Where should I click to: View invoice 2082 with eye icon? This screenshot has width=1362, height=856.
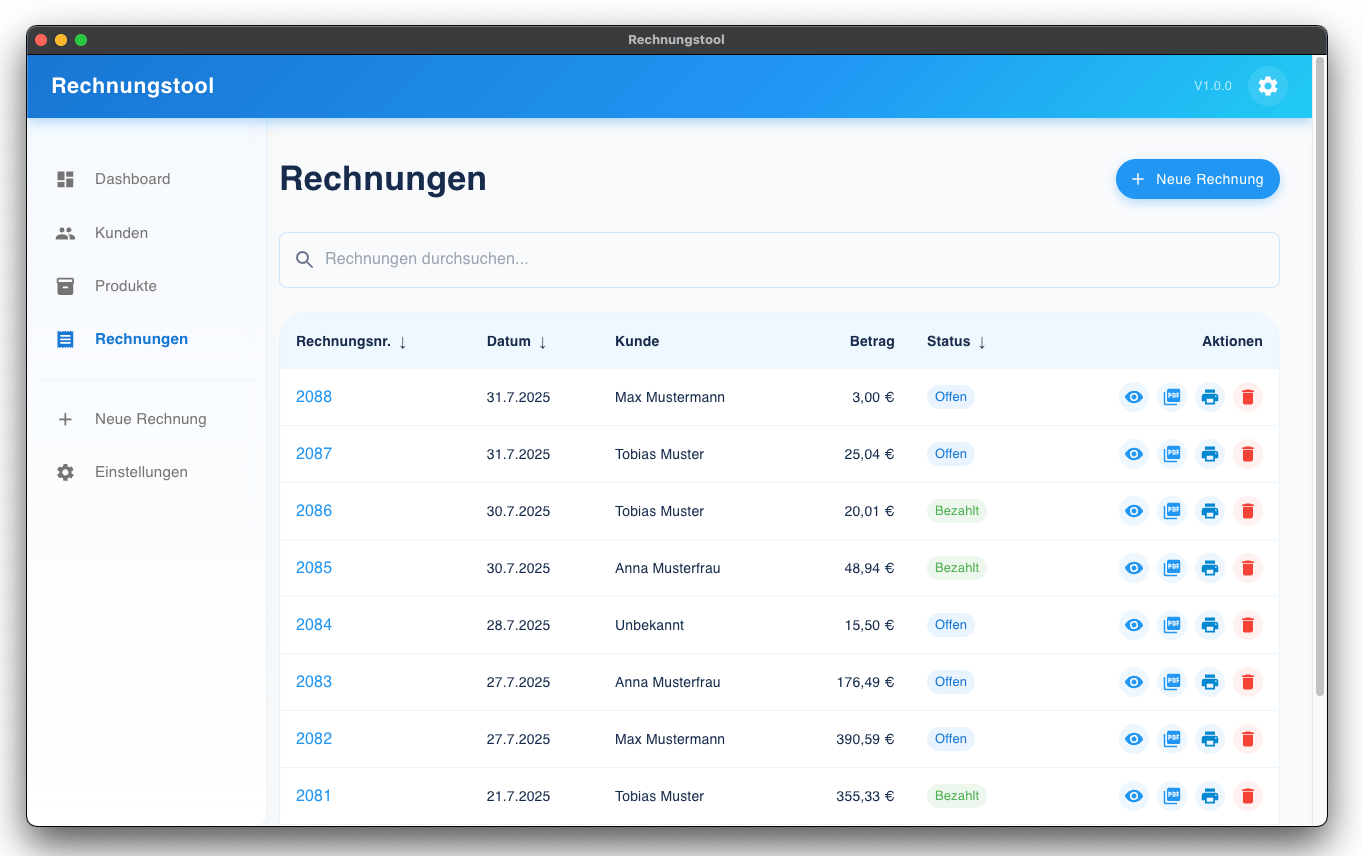pyautogui.click(x=1134, y=739)
